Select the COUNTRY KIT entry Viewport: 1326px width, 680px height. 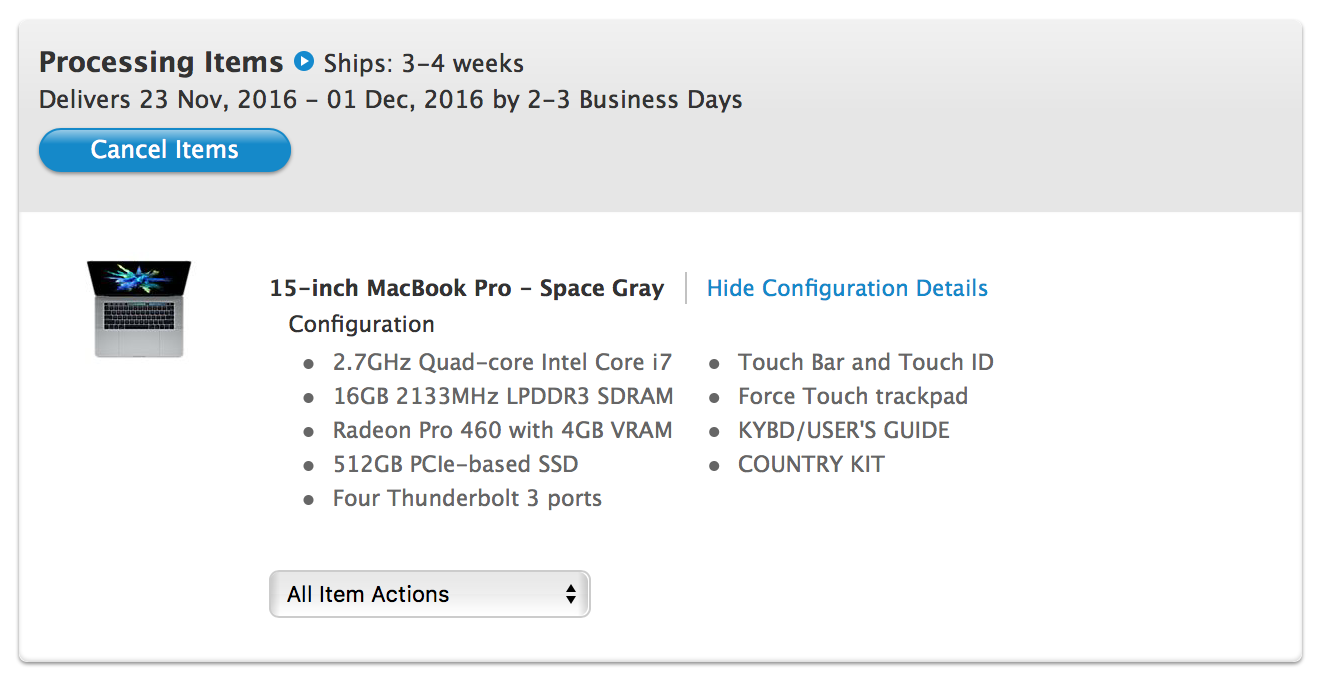811,464
